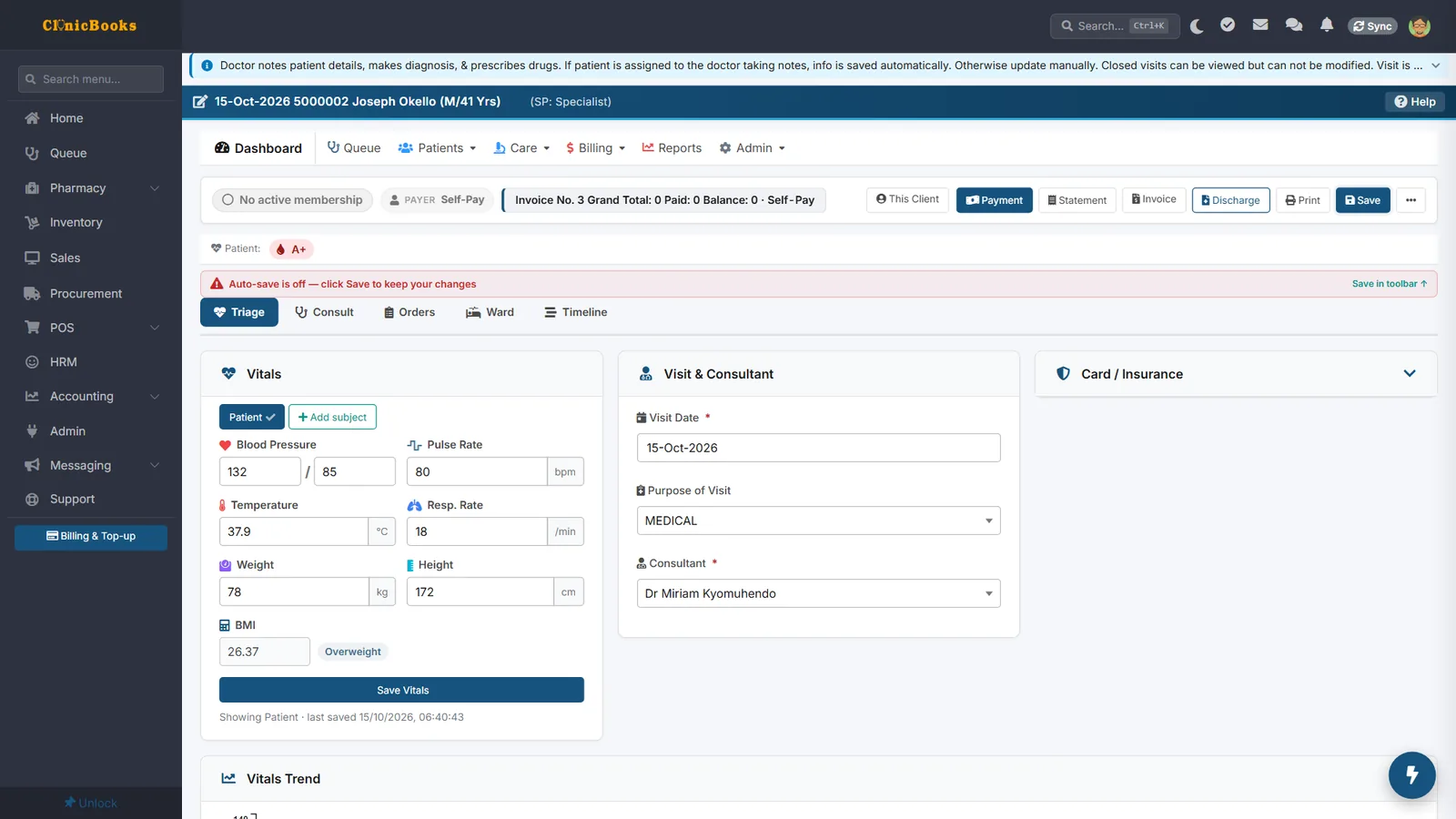Click the Help button
This screenshot has height=819, width=1456.
1415,102
